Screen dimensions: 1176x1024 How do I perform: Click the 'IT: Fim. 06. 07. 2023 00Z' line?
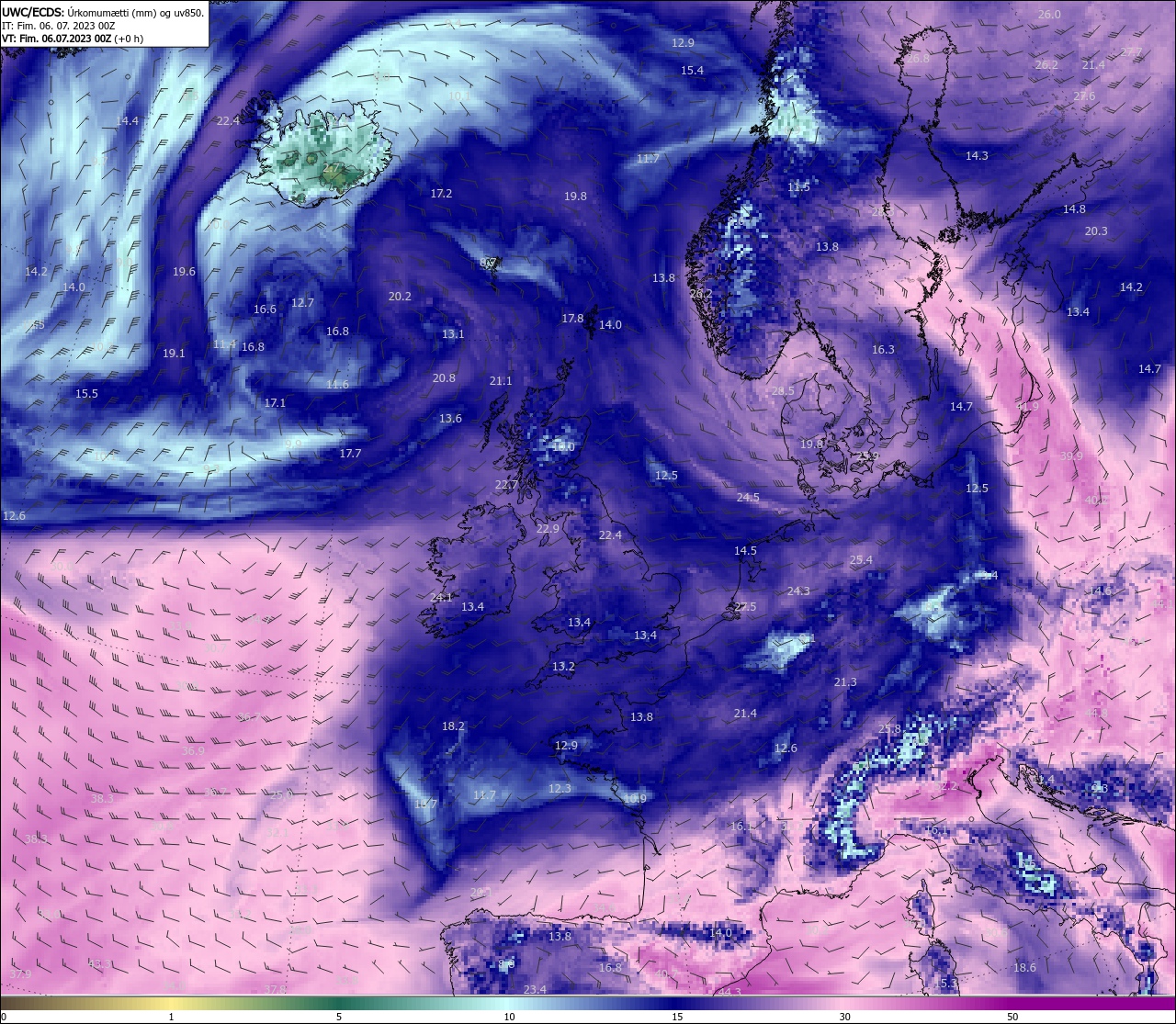tap(58, 26)
